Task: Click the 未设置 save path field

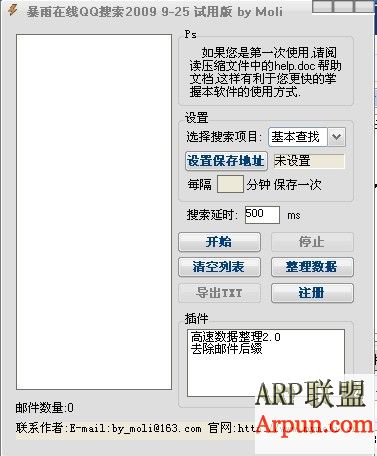Action: point(309,161)
